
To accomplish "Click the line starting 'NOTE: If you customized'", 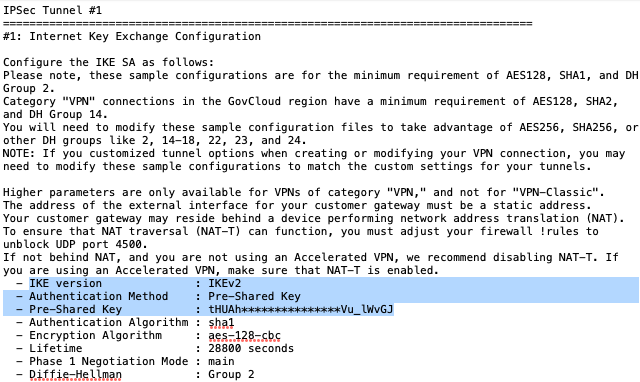I will [314, 153].
